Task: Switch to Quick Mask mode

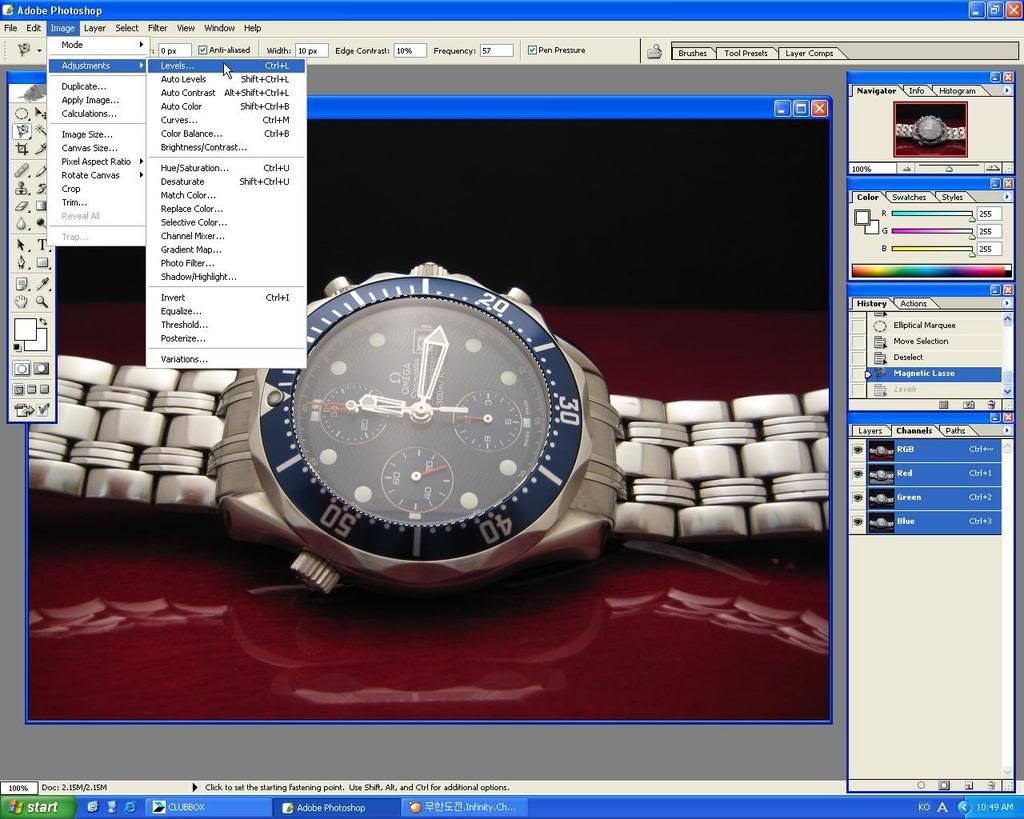Action: pyautogui.click(x=41, y=369)
